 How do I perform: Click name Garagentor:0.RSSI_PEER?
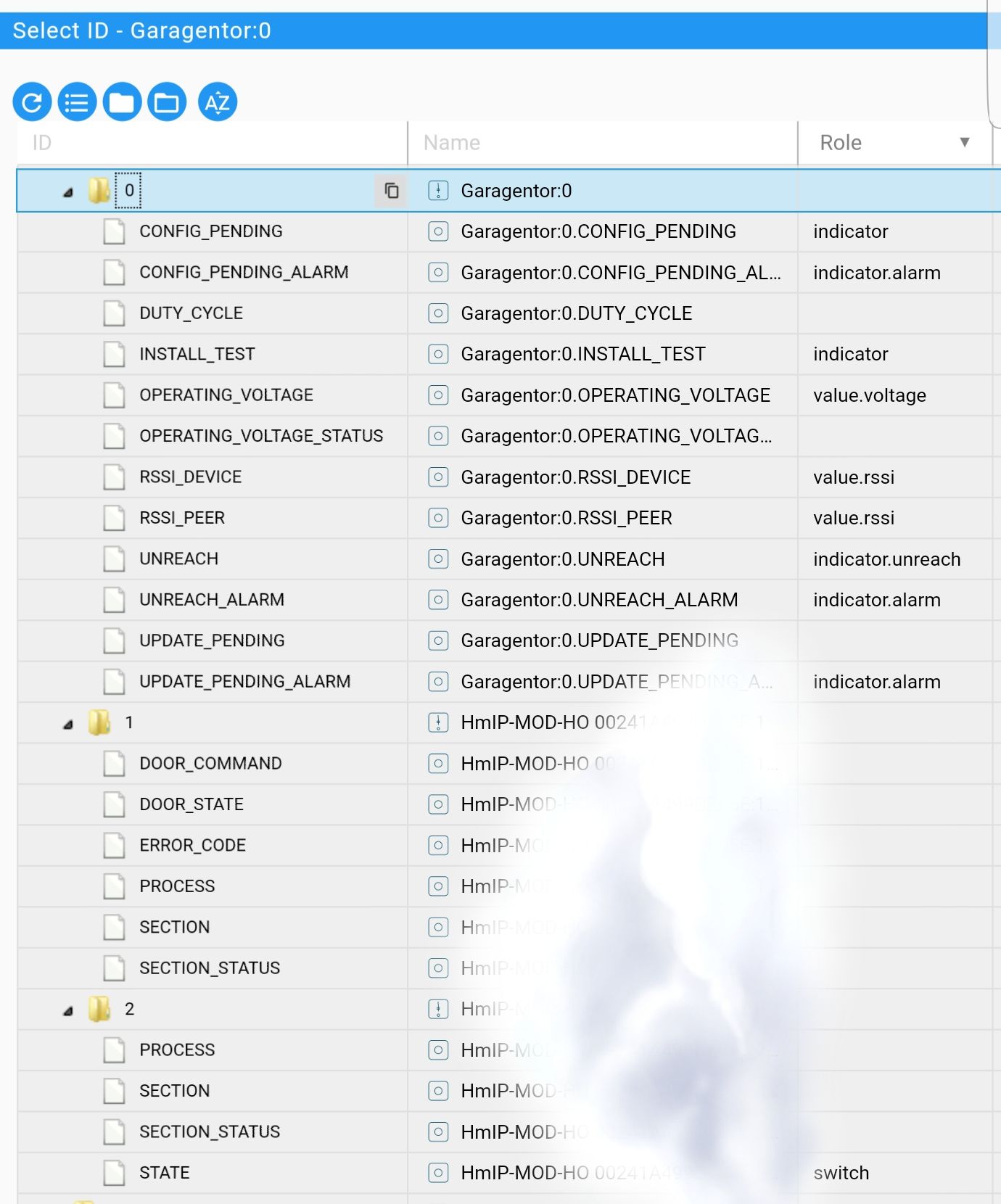567,518
